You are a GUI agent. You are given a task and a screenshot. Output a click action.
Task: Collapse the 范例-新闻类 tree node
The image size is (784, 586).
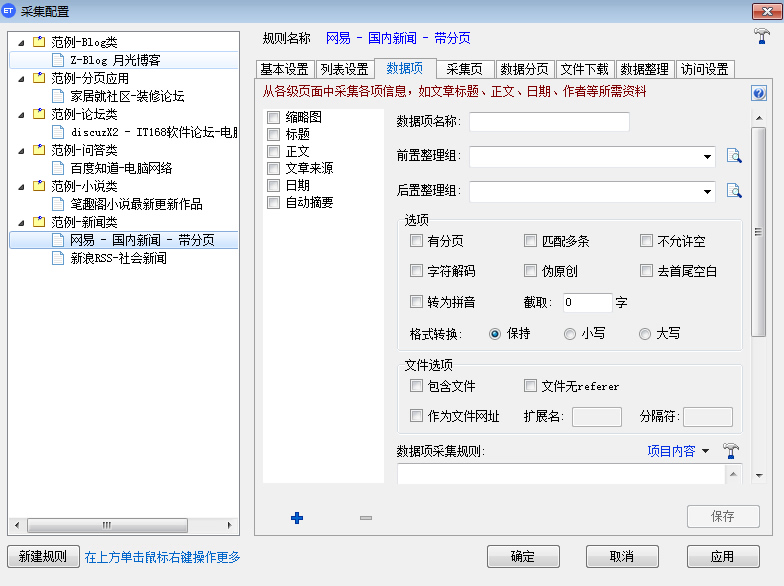(21, 223)
